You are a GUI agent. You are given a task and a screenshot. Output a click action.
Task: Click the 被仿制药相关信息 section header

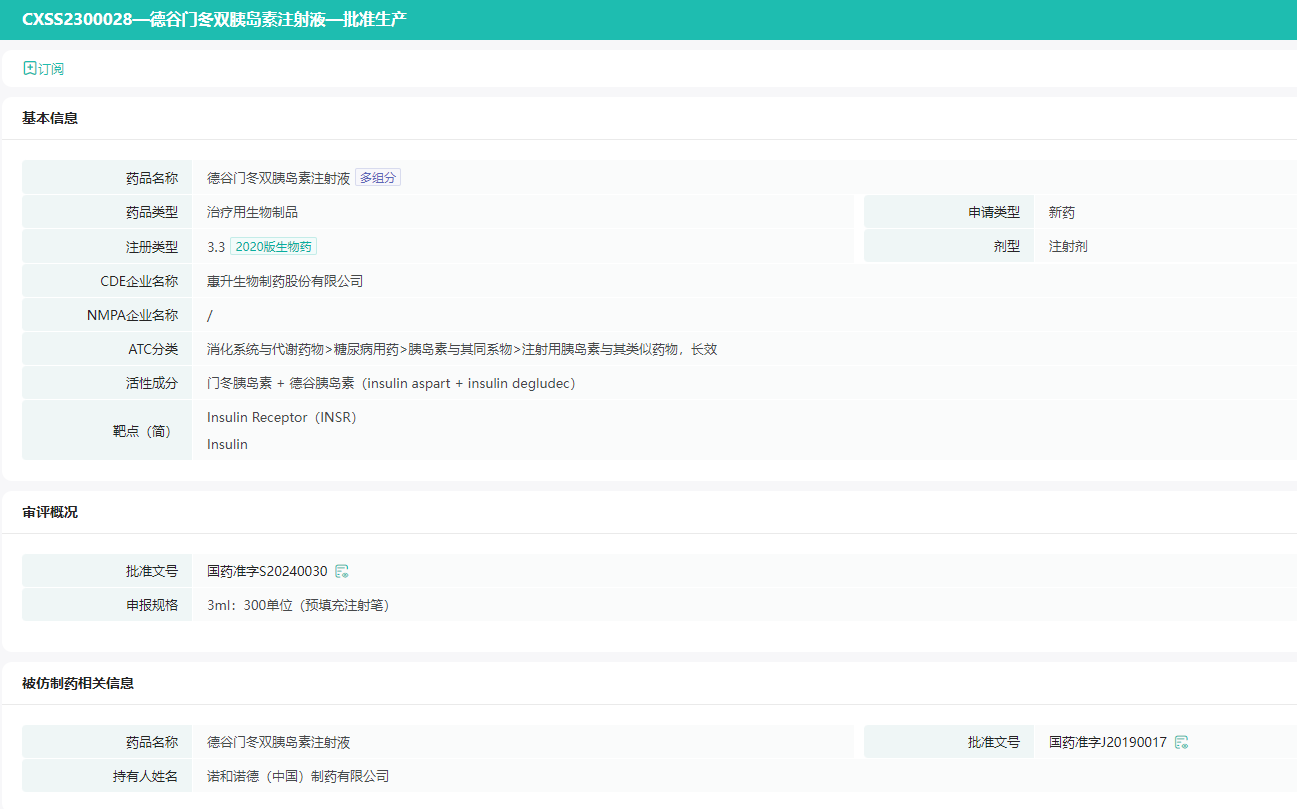[78, 683]
